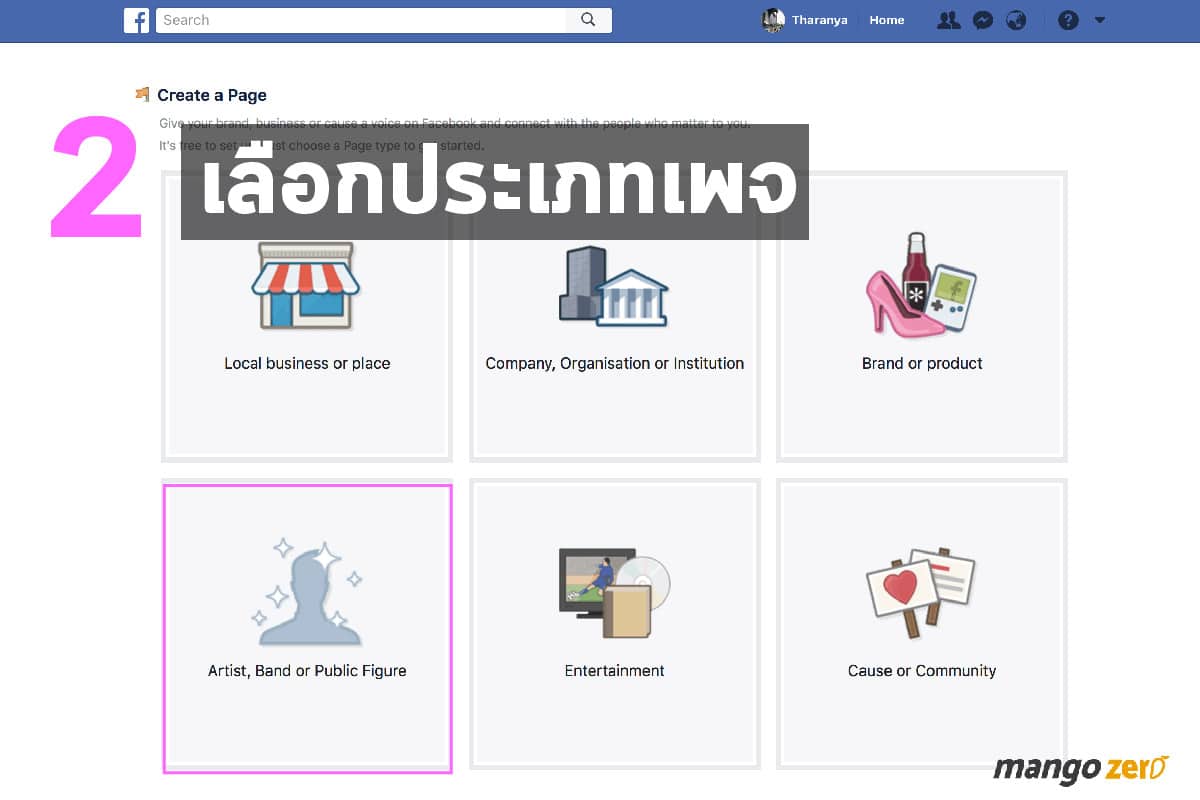Go to Tharanya's profile name link
Image resolution: width=1200 pixels, height=800 pixels.
(x=819, y=20)
